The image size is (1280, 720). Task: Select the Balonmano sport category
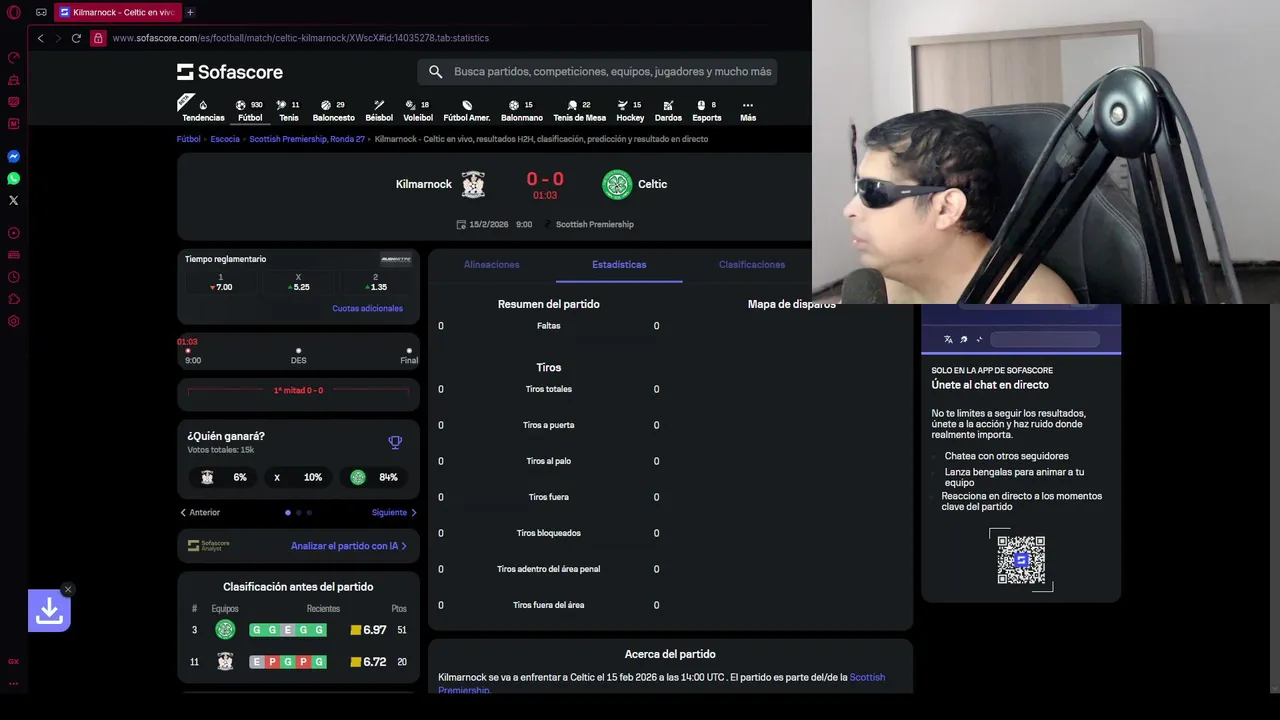[x=522, y=110]
